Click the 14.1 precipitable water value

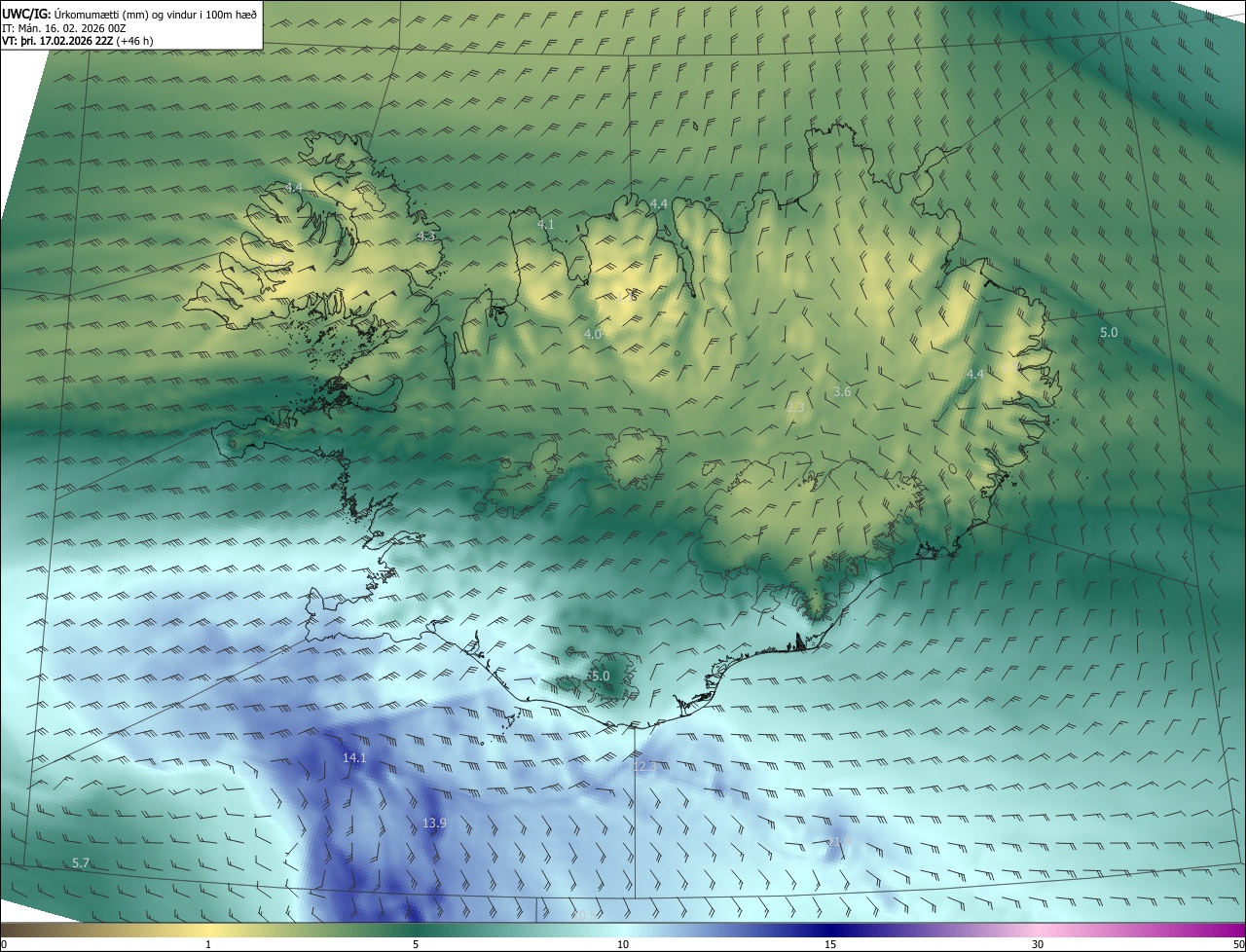[354, 757]
